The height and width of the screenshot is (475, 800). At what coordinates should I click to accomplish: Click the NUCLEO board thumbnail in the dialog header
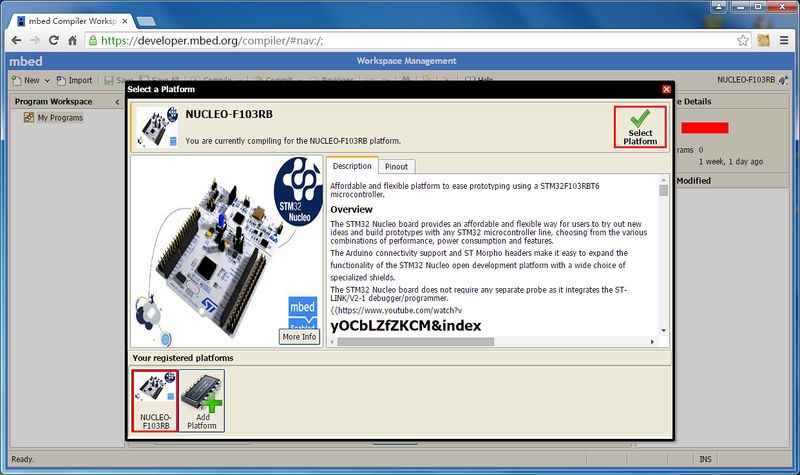click(x=158, y=127)
